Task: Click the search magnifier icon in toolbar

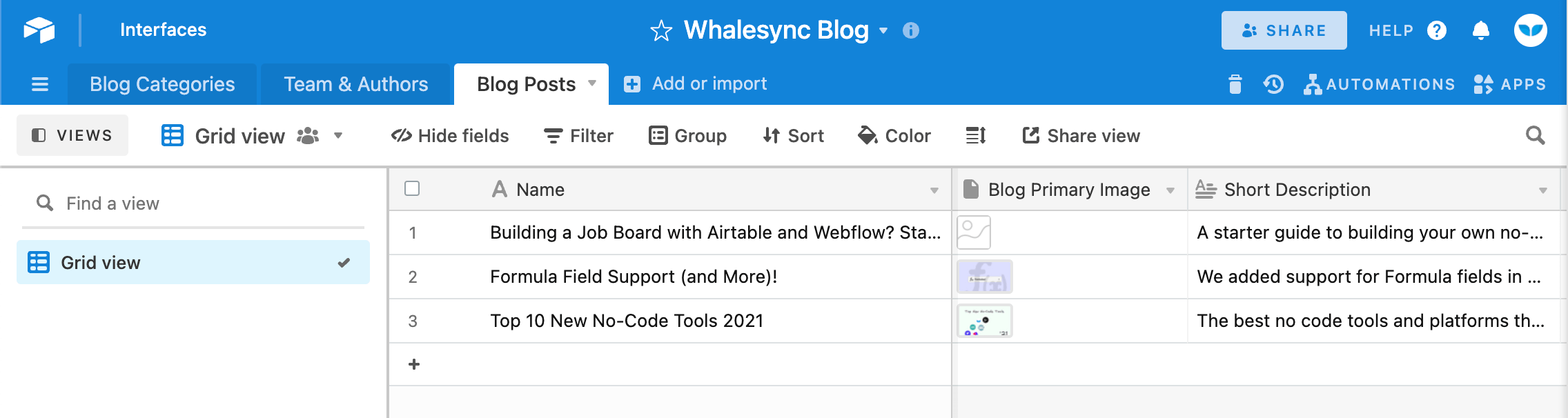Action: coord(1535,135)
